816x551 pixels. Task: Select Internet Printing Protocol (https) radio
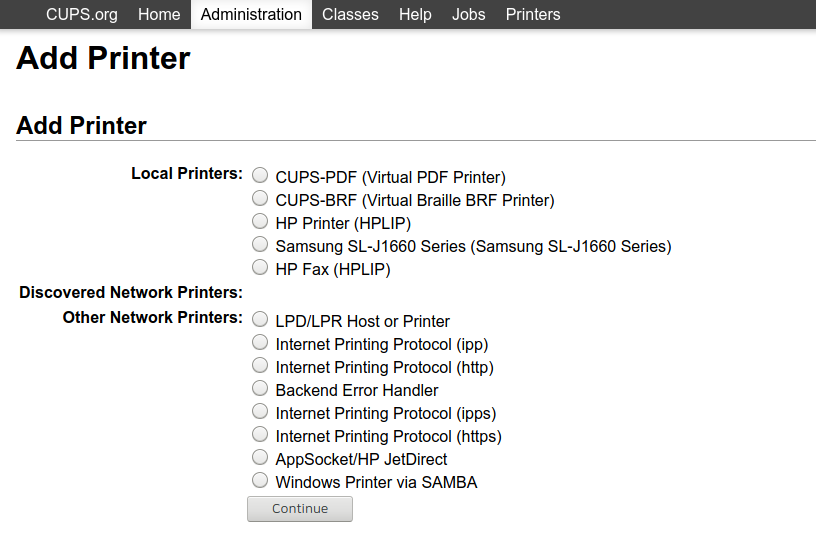click(x=260, y=435)
